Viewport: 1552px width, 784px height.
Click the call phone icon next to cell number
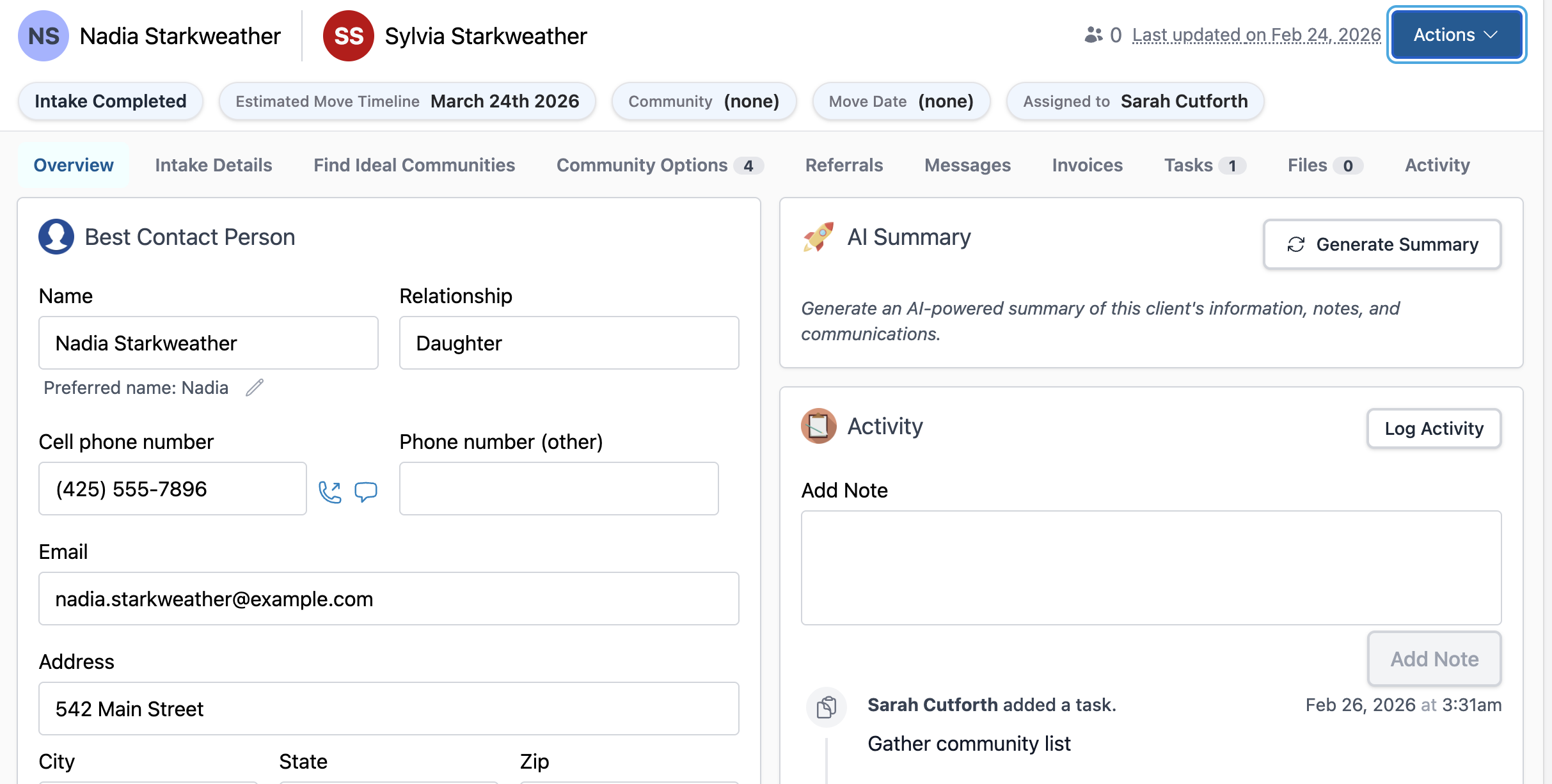330,491
